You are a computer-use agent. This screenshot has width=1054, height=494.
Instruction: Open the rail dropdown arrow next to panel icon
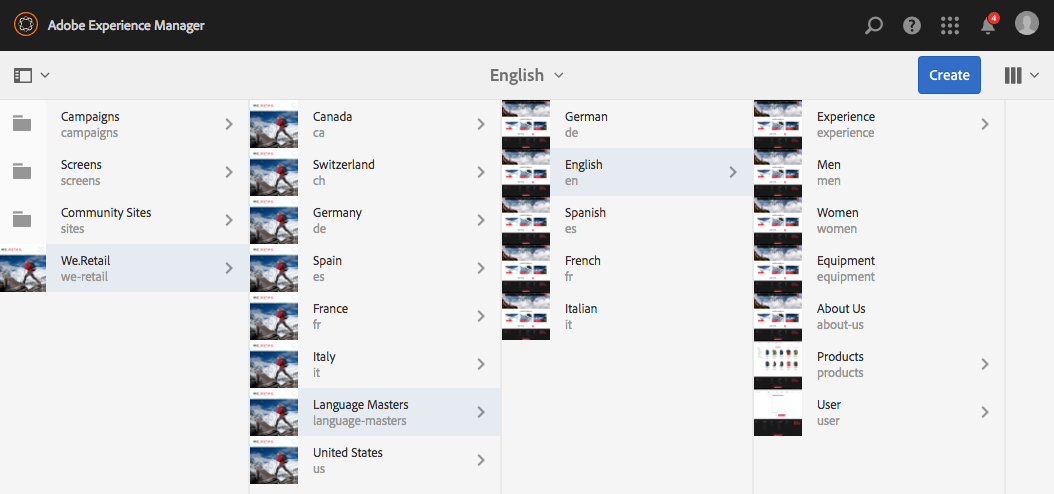(x=45, y=75)
